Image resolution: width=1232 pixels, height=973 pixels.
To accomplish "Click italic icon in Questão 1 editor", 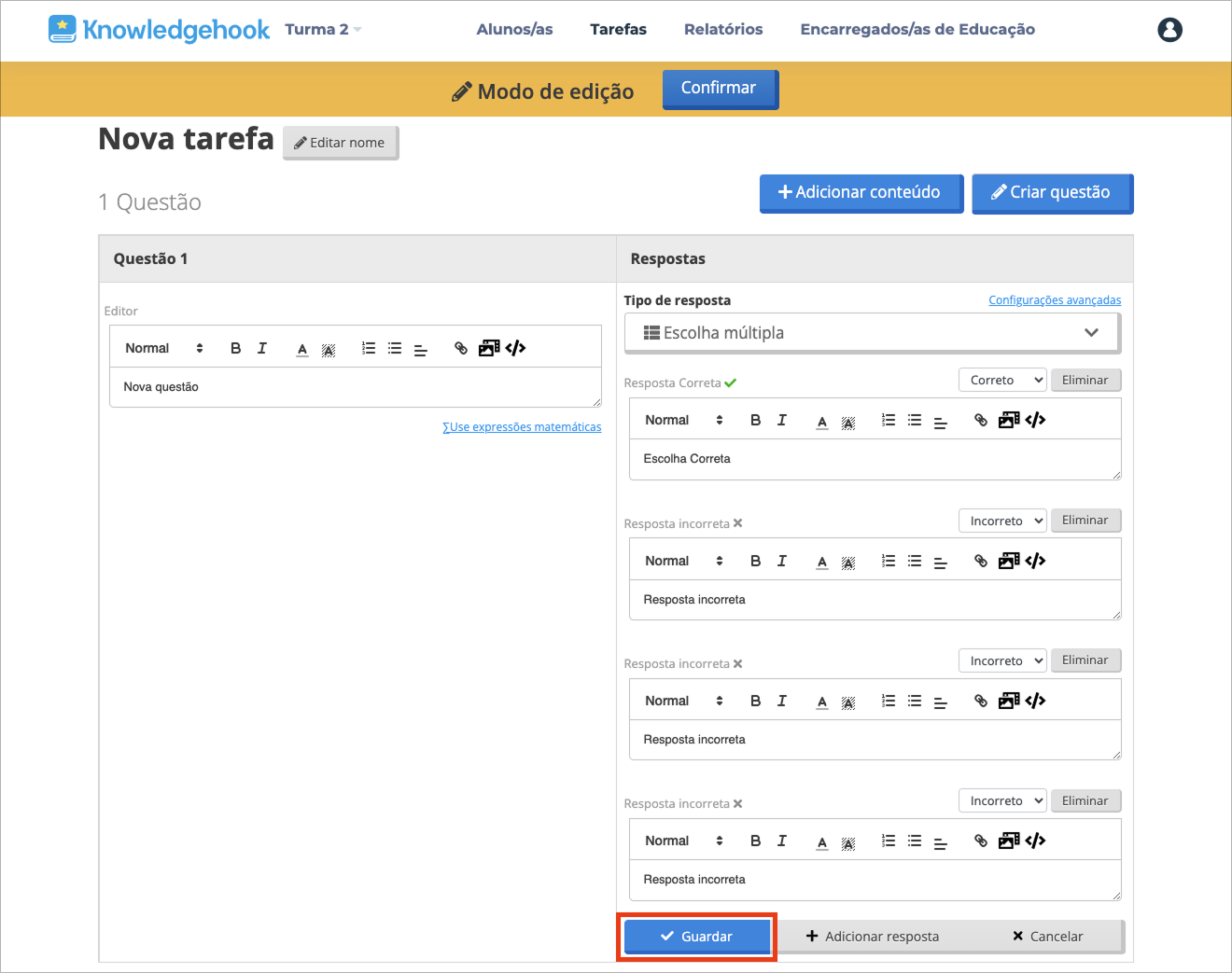I will pos(262,348).
